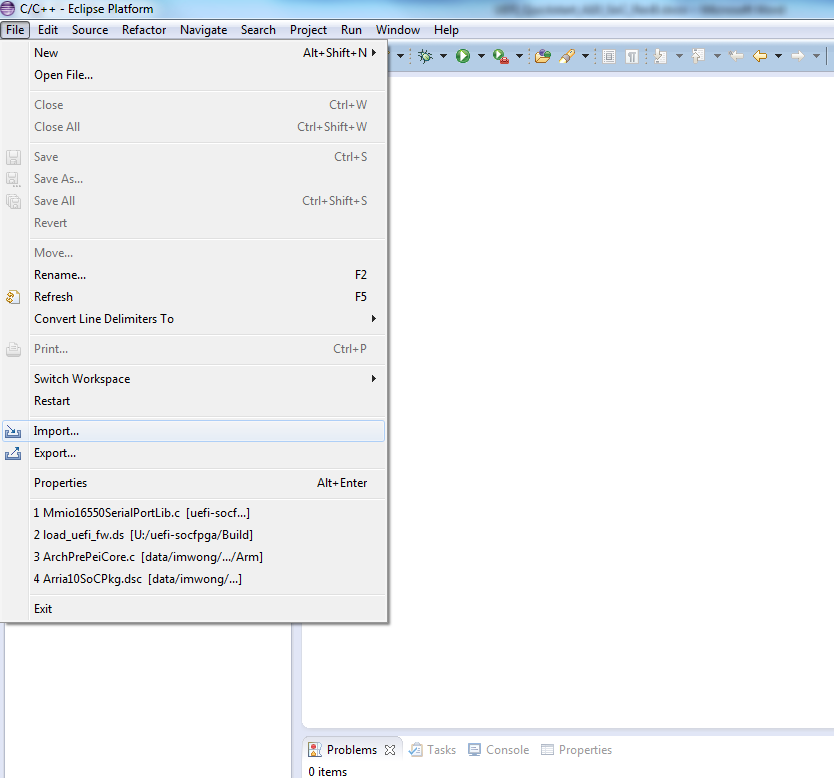Open Previous Annotation dropdown arrow
Image resolution: width=834 pixels, height=778 pixels.
click(717, 56)
